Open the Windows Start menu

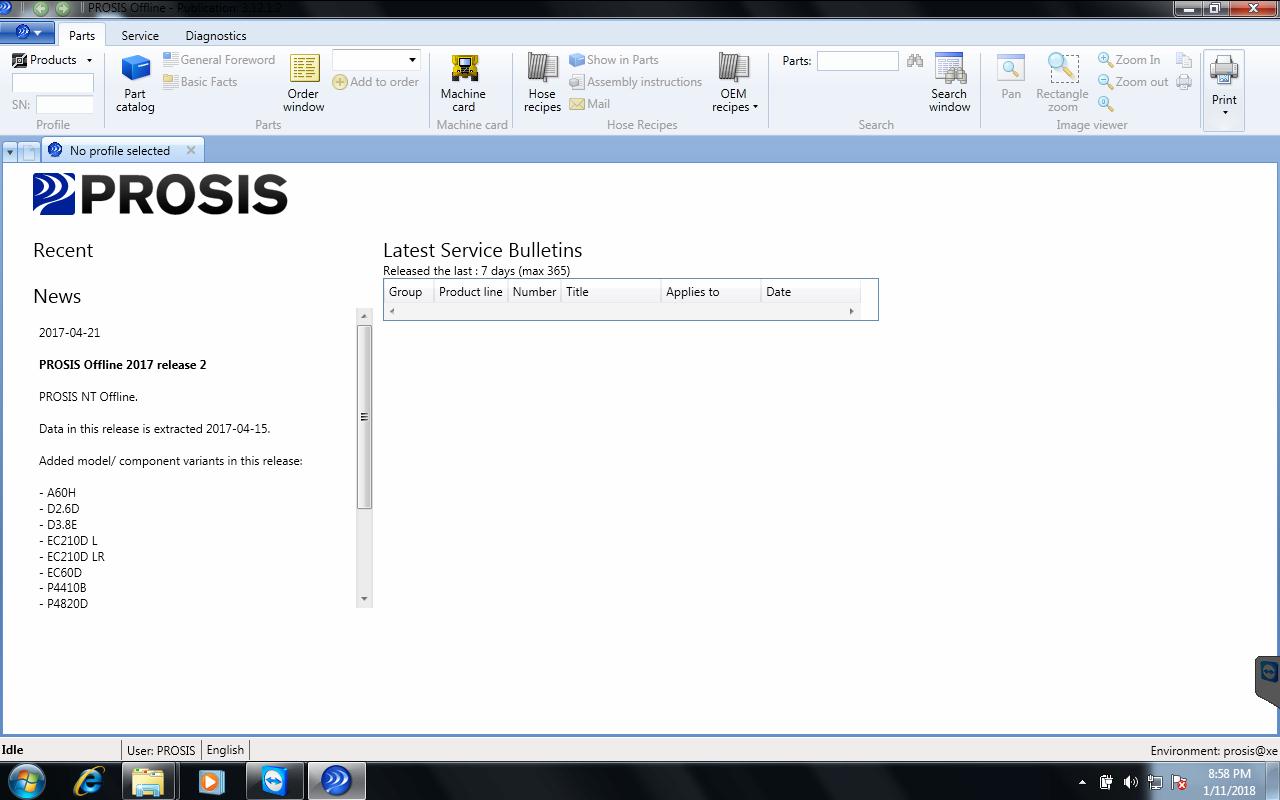point(26,780)
